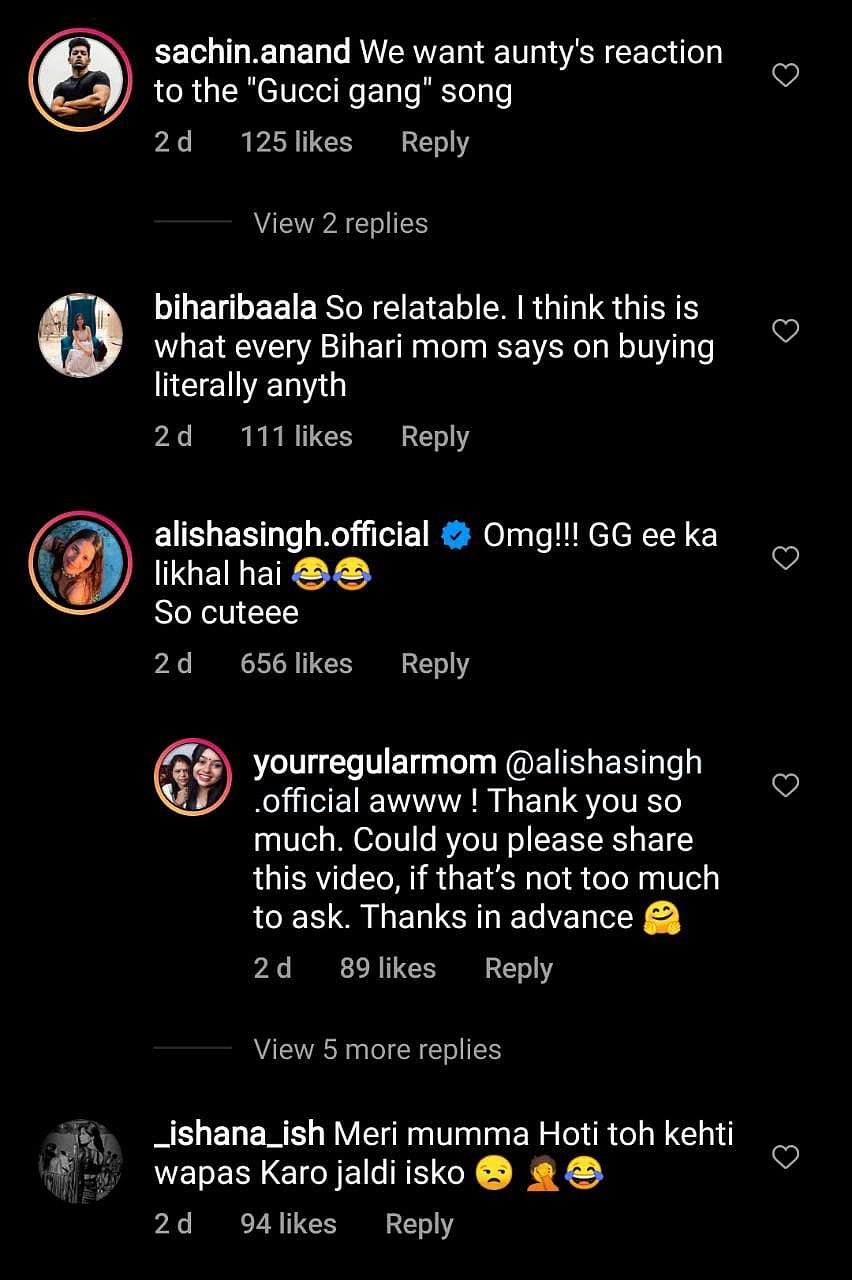
Task: Tap alishasingh.official's profile avatar
Action: [x=80, y=562]
